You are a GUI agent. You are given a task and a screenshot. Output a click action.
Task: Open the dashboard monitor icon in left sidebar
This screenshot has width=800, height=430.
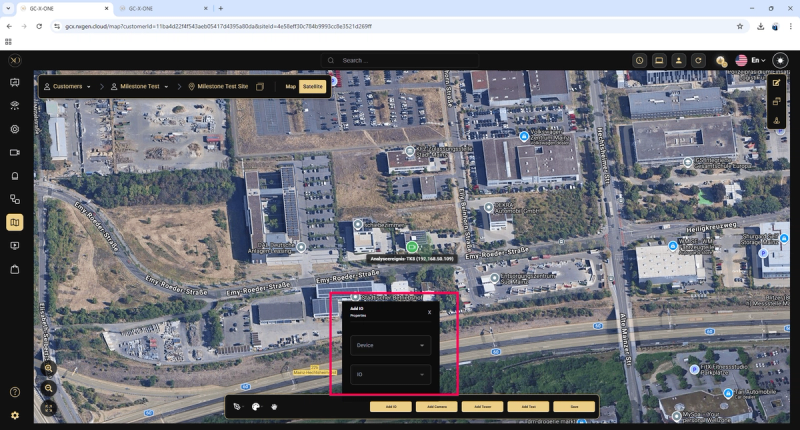point(15,83)
